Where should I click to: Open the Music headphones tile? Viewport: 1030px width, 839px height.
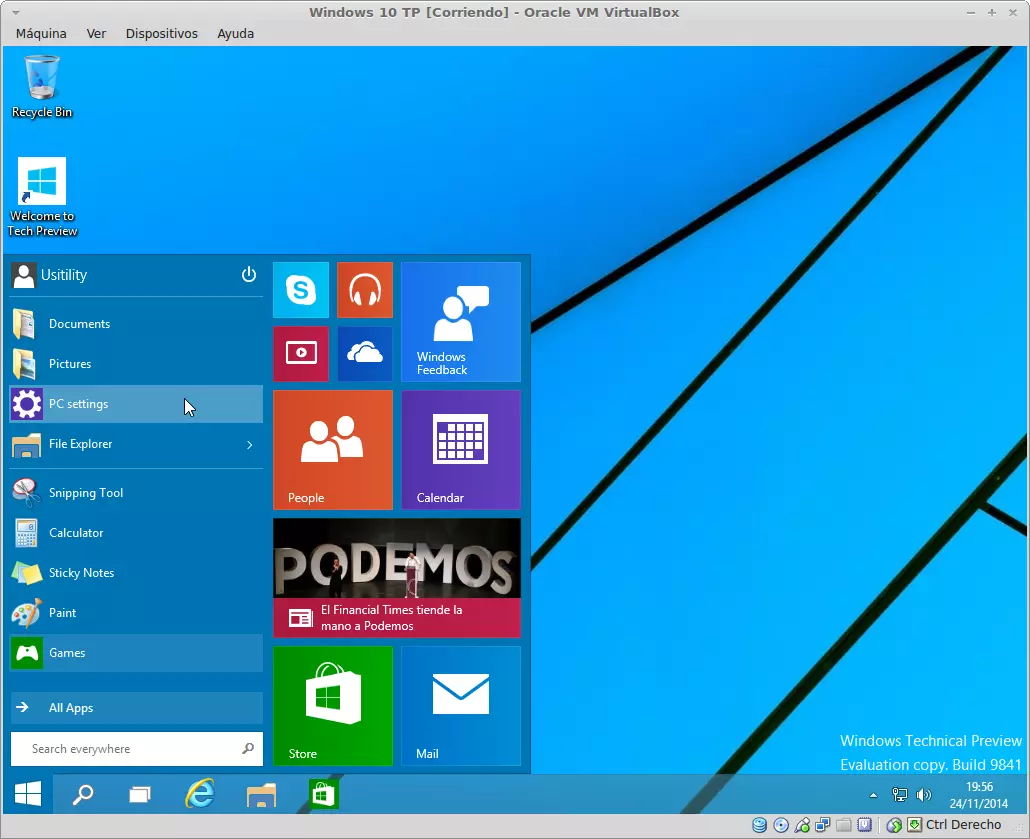pos(364,290)
